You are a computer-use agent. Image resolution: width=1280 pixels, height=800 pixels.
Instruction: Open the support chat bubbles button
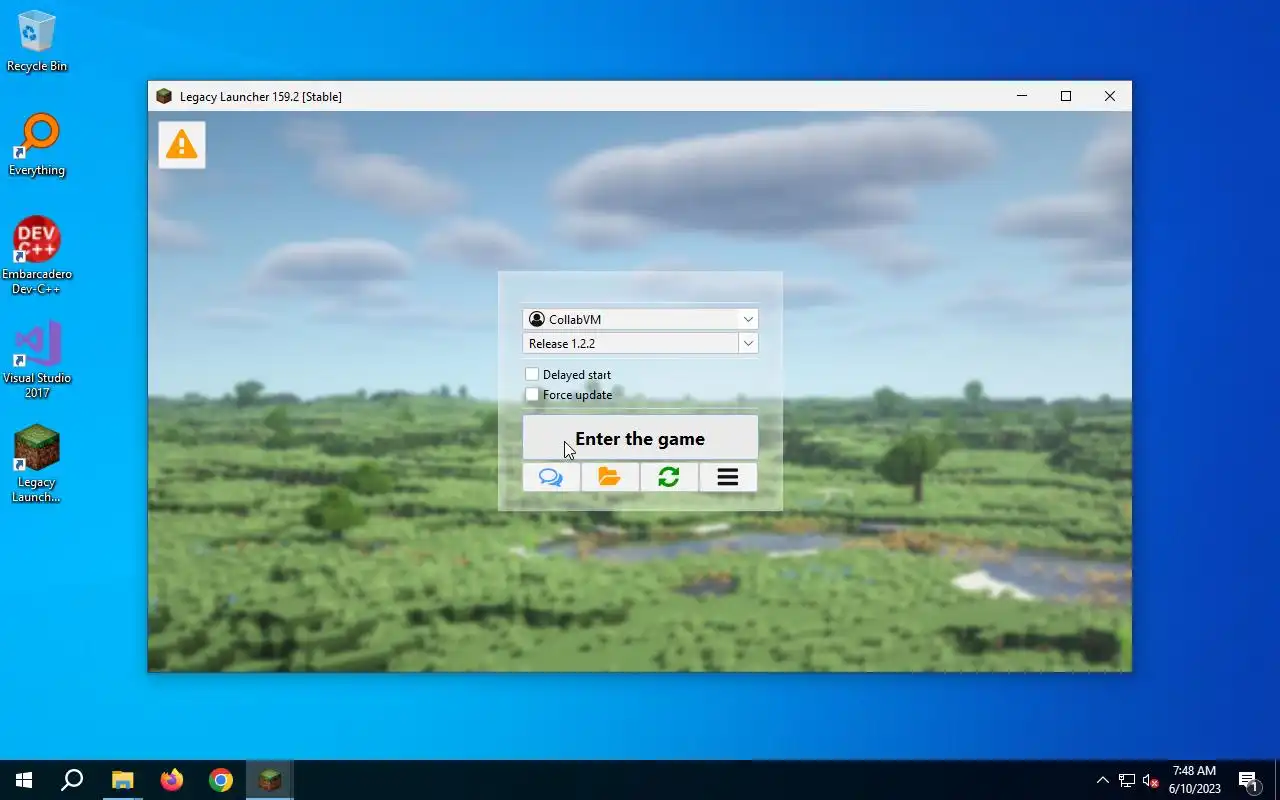click(551, 477)
